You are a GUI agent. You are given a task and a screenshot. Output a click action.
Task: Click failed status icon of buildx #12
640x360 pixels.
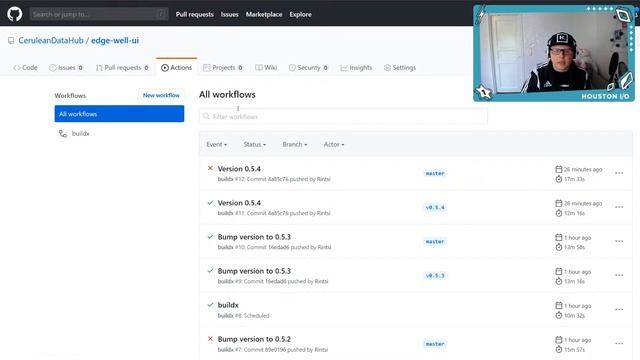(x=210, y=168)
